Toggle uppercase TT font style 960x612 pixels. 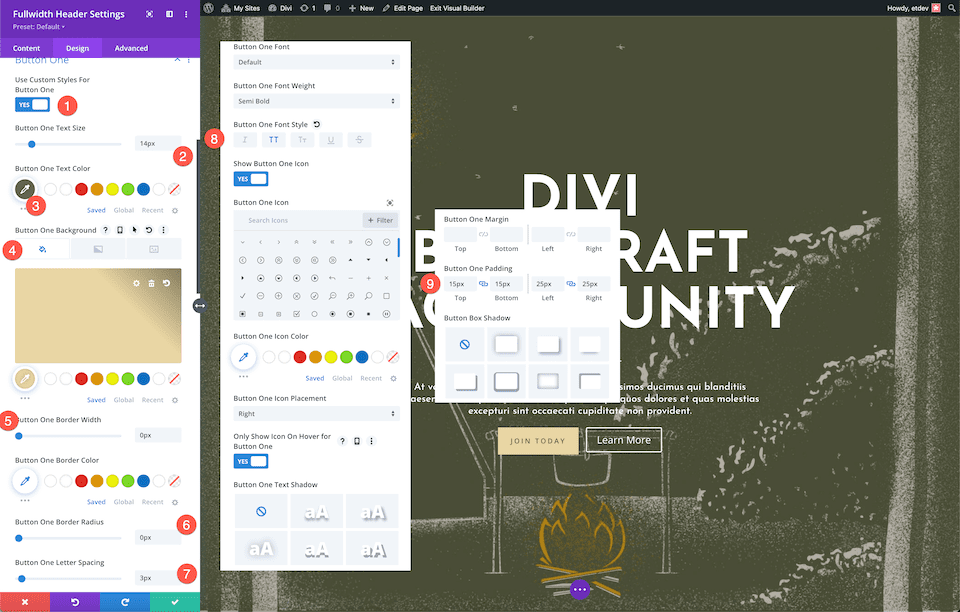(274, 140)
